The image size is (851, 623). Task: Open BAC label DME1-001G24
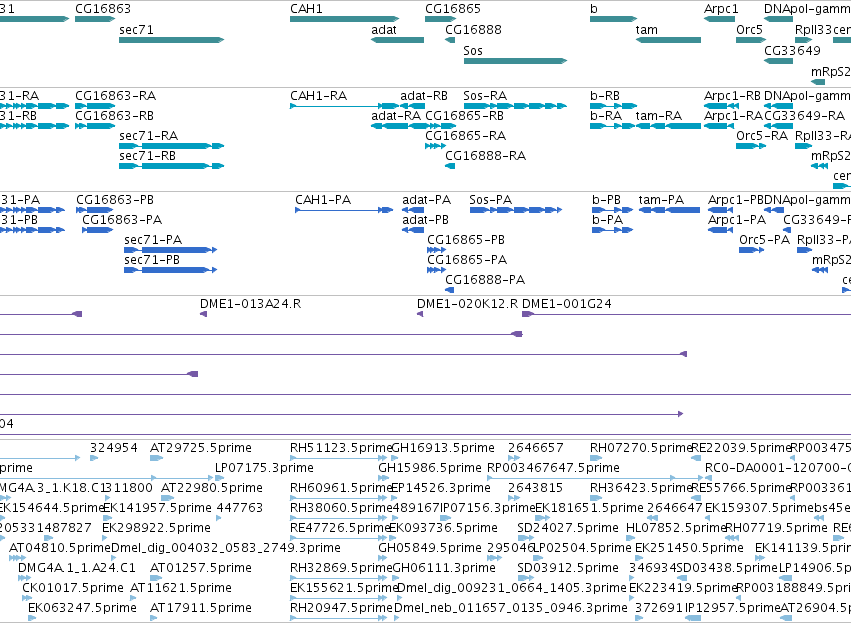click(x=567, y=304)
